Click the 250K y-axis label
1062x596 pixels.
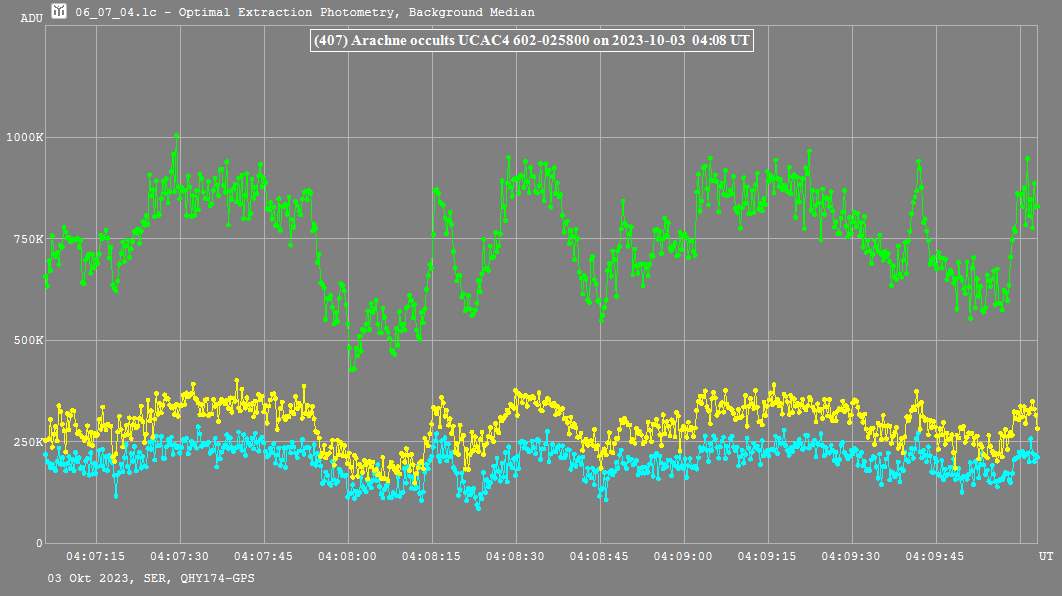pyautogui.click(x=26, y=442)
